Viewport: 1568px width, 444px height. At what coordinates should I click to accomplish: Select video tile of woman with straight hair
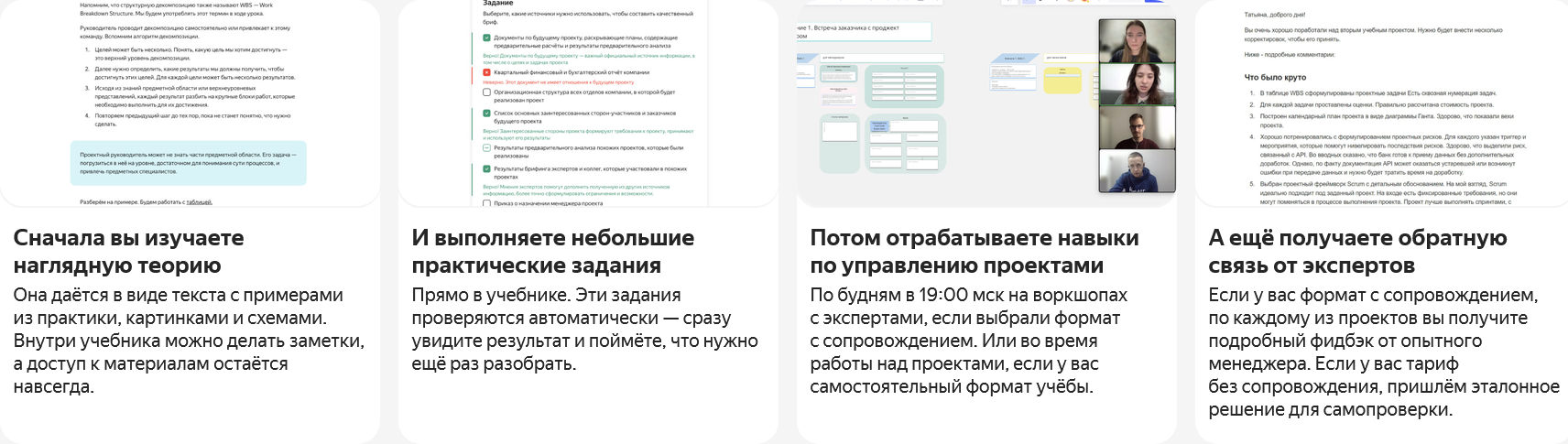[x=1137, y=40]
